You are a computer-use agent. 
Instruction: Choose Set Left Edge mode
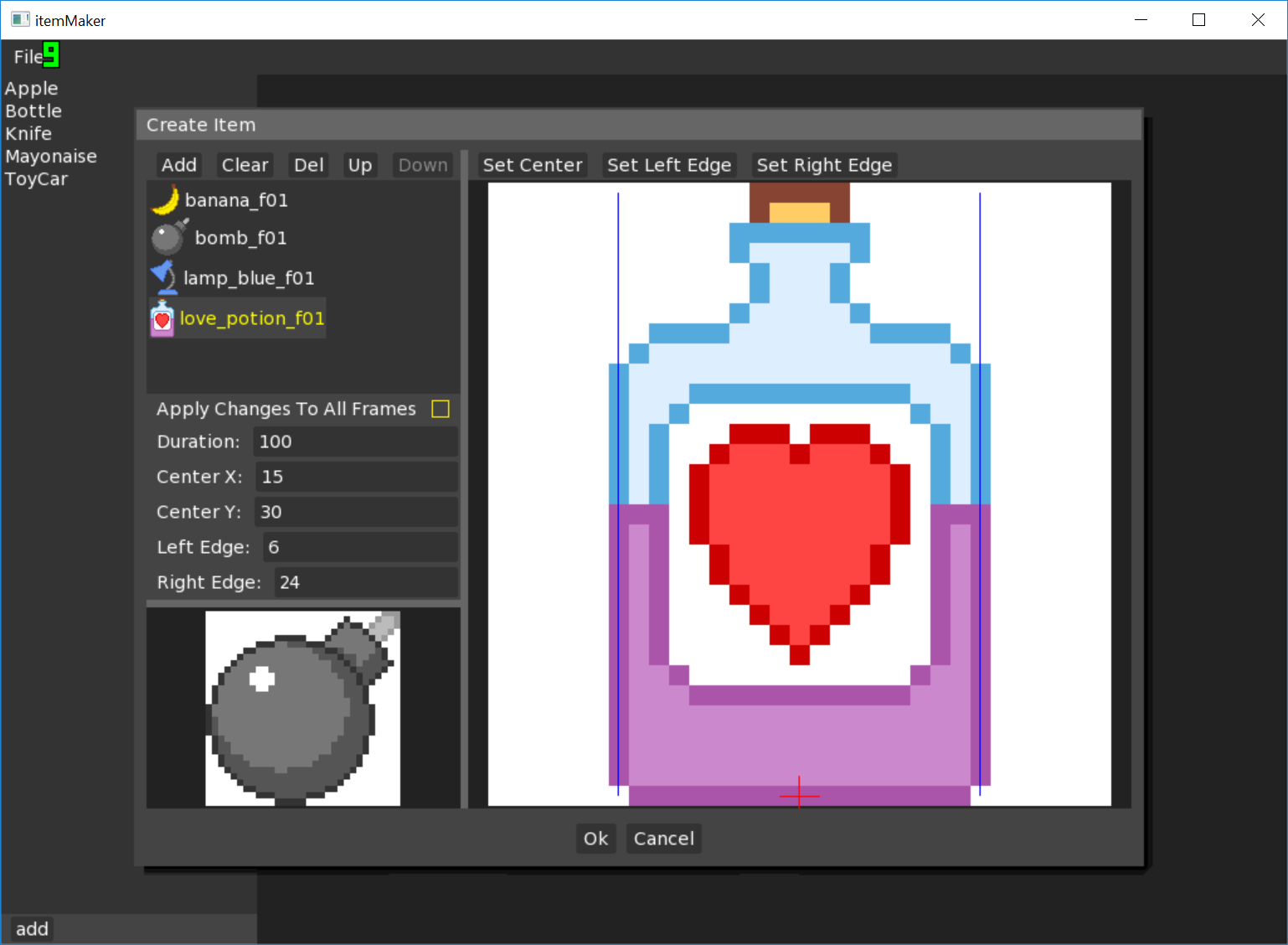[x=668, y=165]
